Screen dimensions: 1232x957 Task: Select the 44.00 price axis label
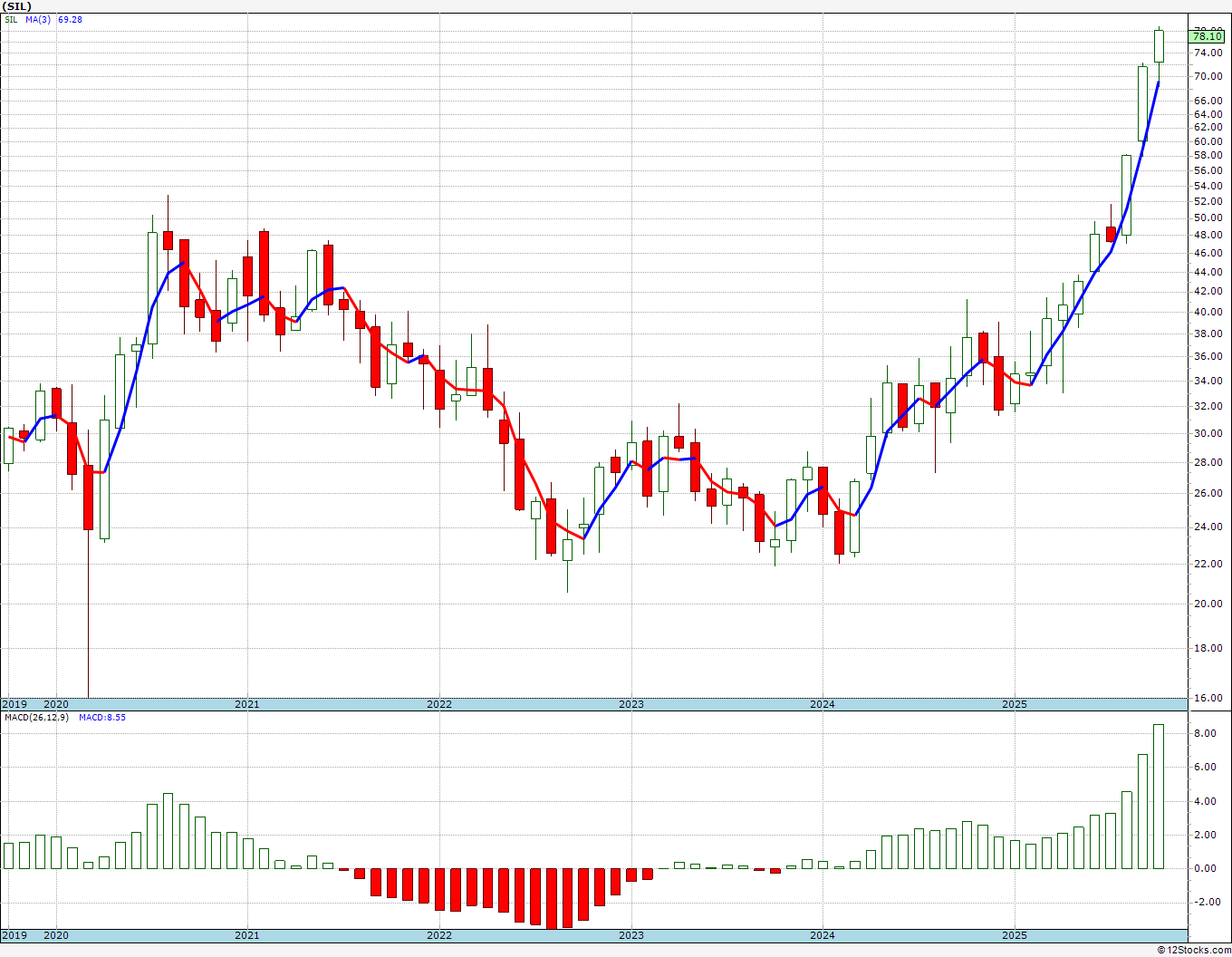pos(1208,272)
